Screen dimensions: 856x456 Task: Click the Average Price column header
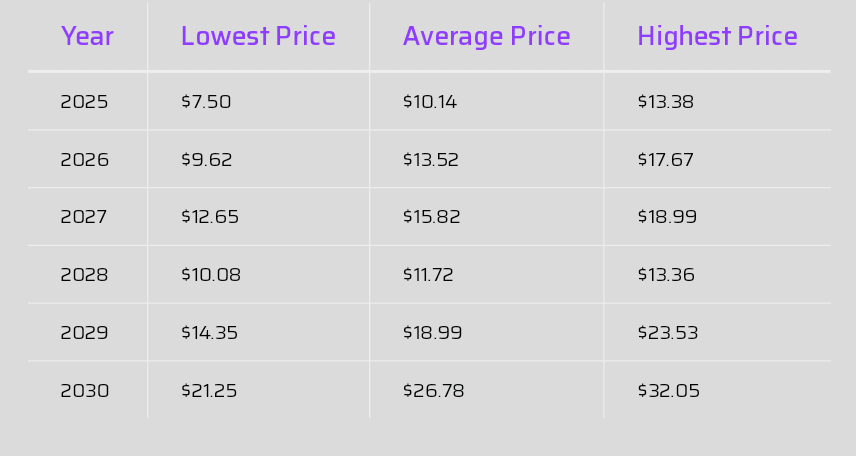coord(486,37)
